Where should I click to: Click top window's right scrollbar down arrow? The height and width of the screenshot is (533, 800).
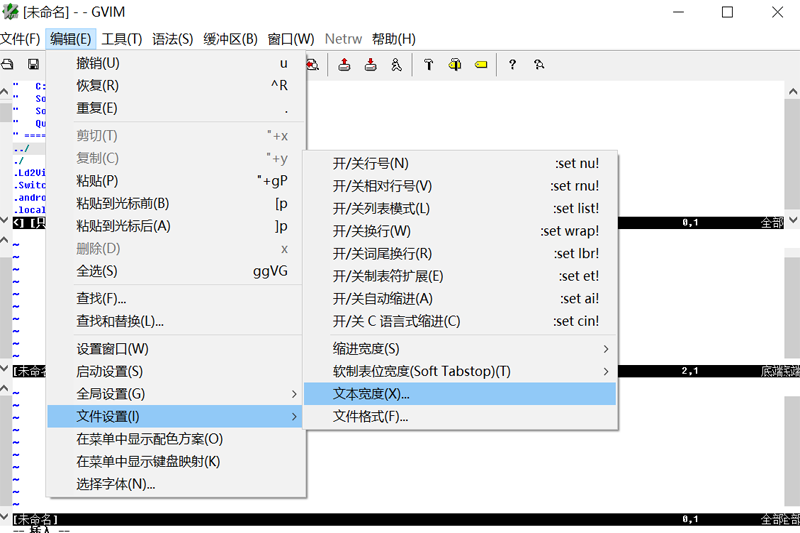coord(792,220)
